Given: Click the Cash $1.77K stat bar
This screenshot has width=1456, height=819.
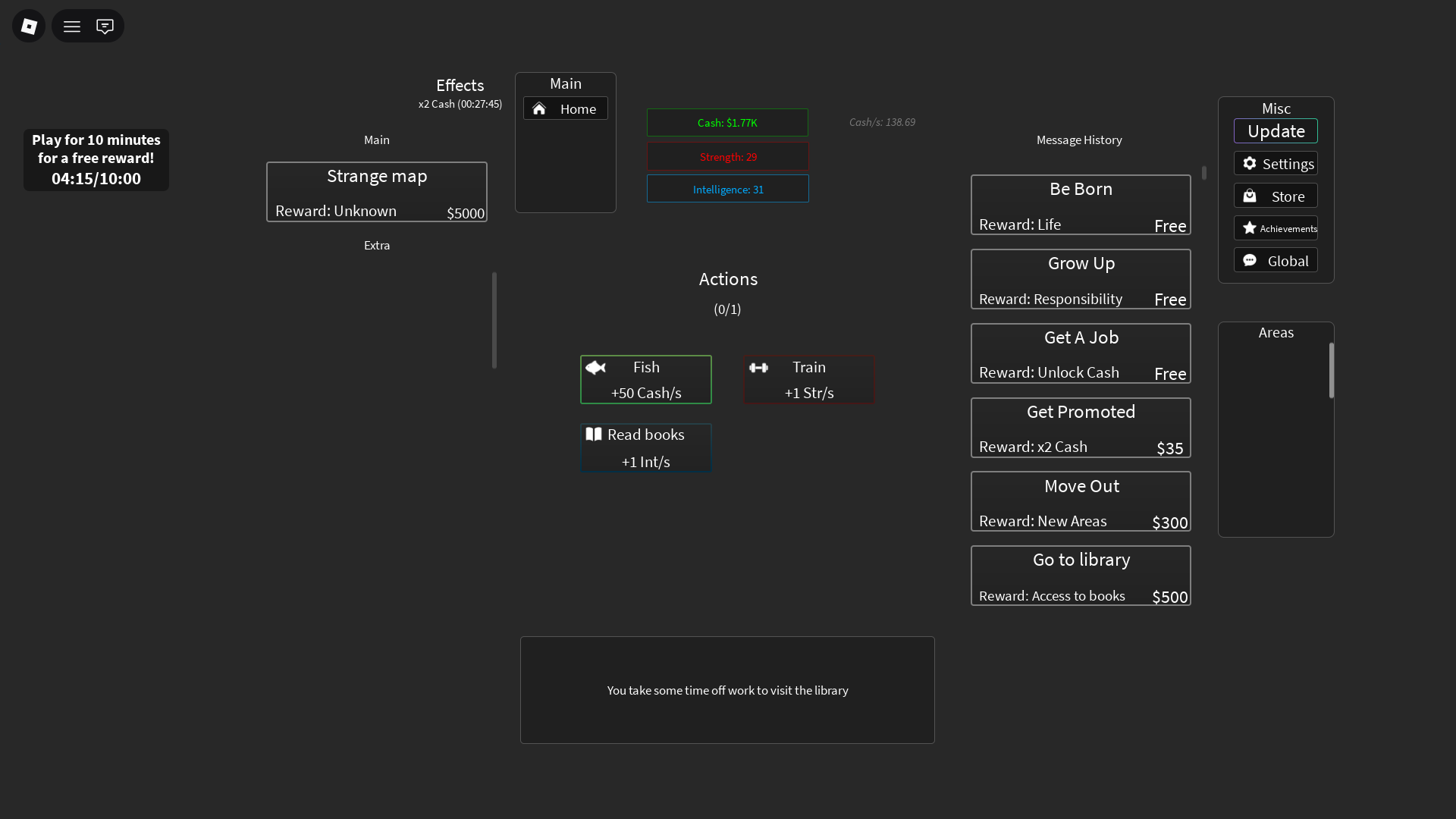Looking at the screenshot, I should (x=727, y=123).
